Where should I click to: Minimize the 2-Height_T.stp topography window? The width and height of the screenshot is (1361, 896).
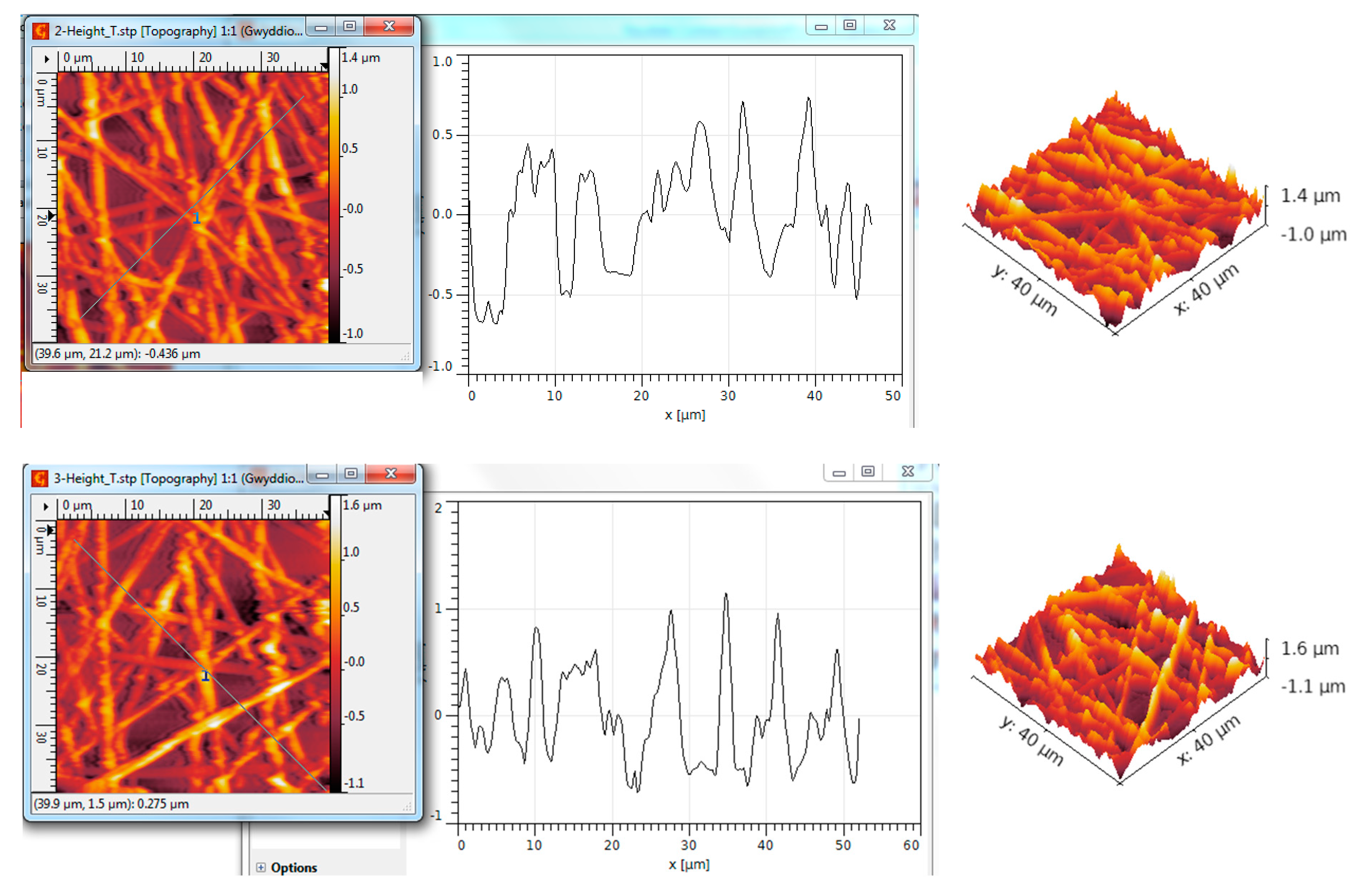(x=321, y=27)
